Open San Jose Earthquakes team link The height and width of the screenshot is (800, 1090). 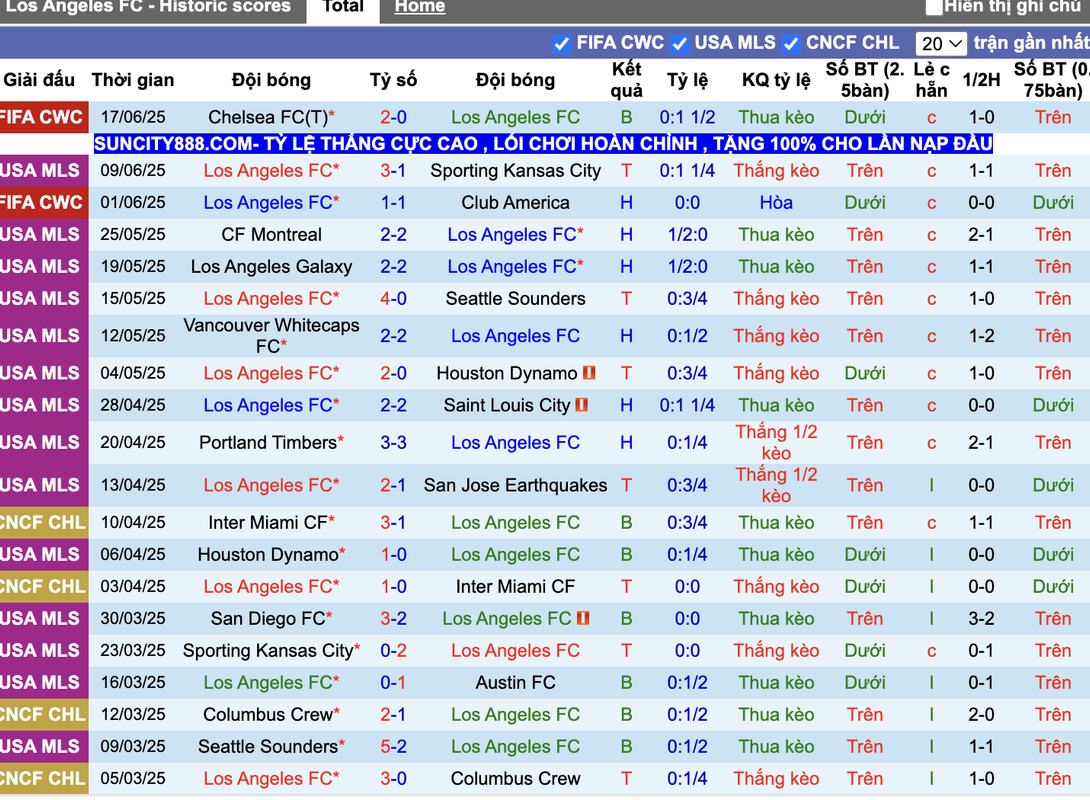click(515, 485)
